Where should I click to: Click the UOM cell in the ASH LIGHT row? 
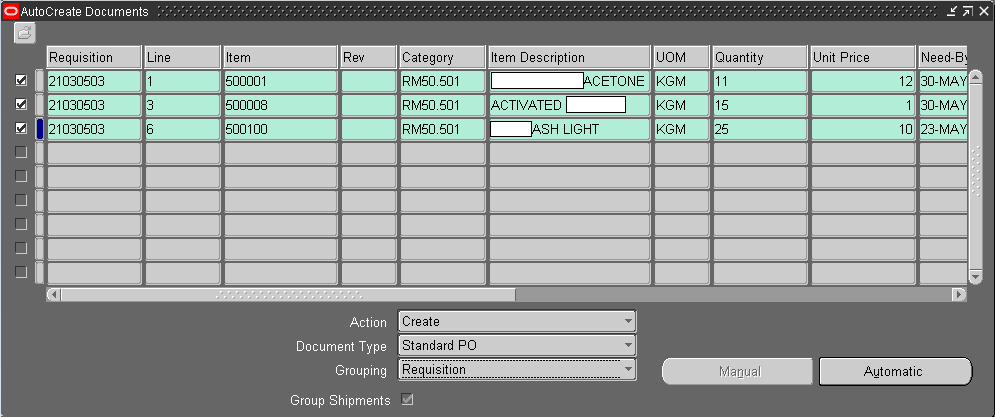(x=682, y=129)
